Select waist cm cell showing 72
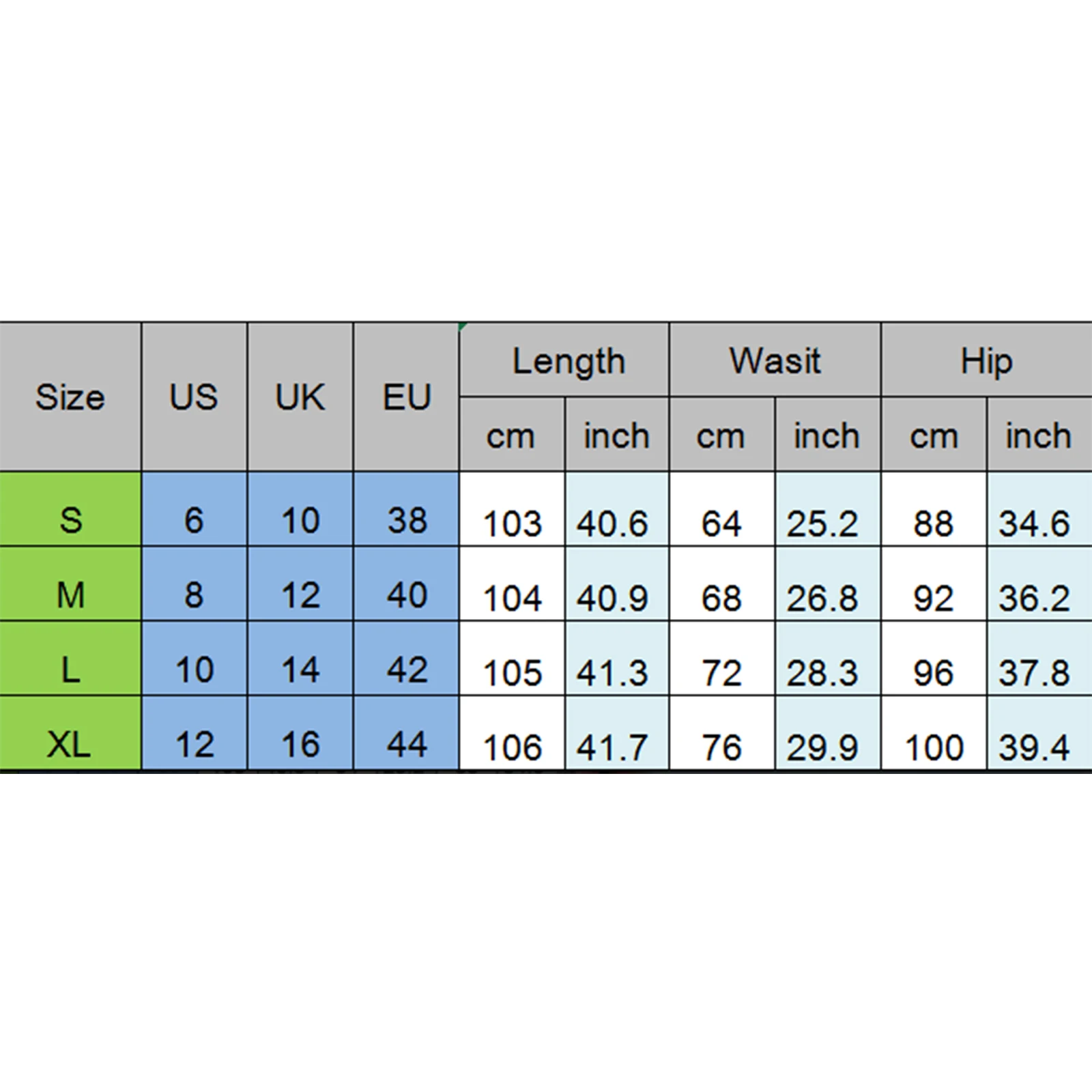 click(722, 659)
